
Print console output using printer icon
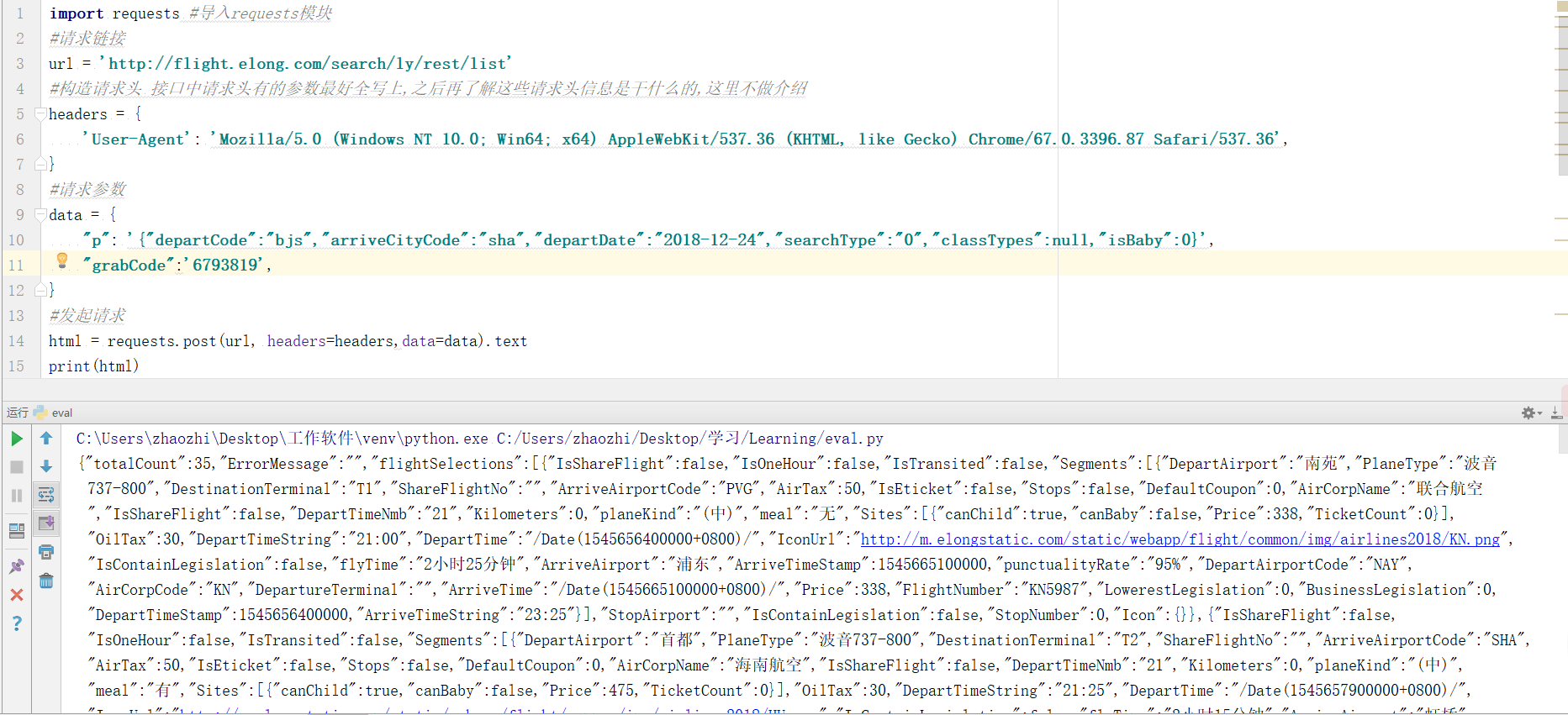pos(46,552)
